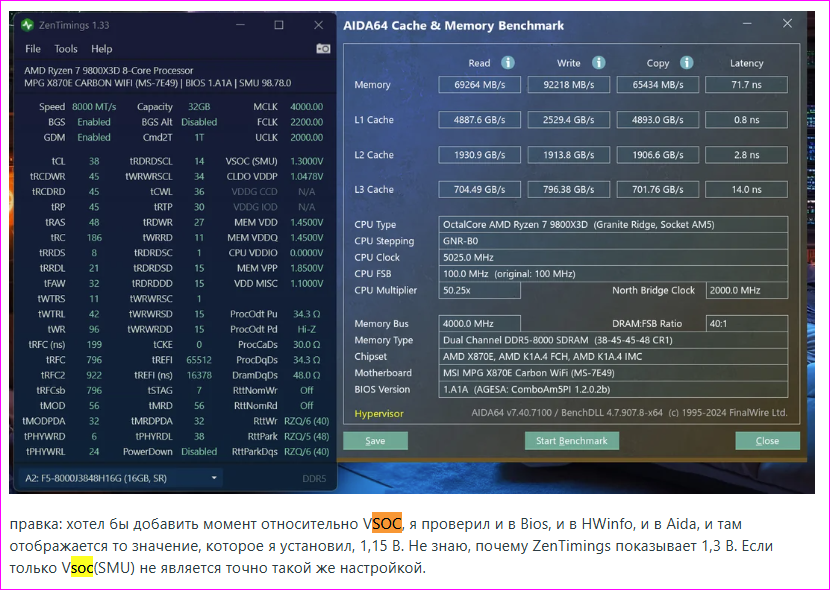830x590 pixels.
Task: Click the ZenTimings green logo icon
Action: click(x=28, y=25)
